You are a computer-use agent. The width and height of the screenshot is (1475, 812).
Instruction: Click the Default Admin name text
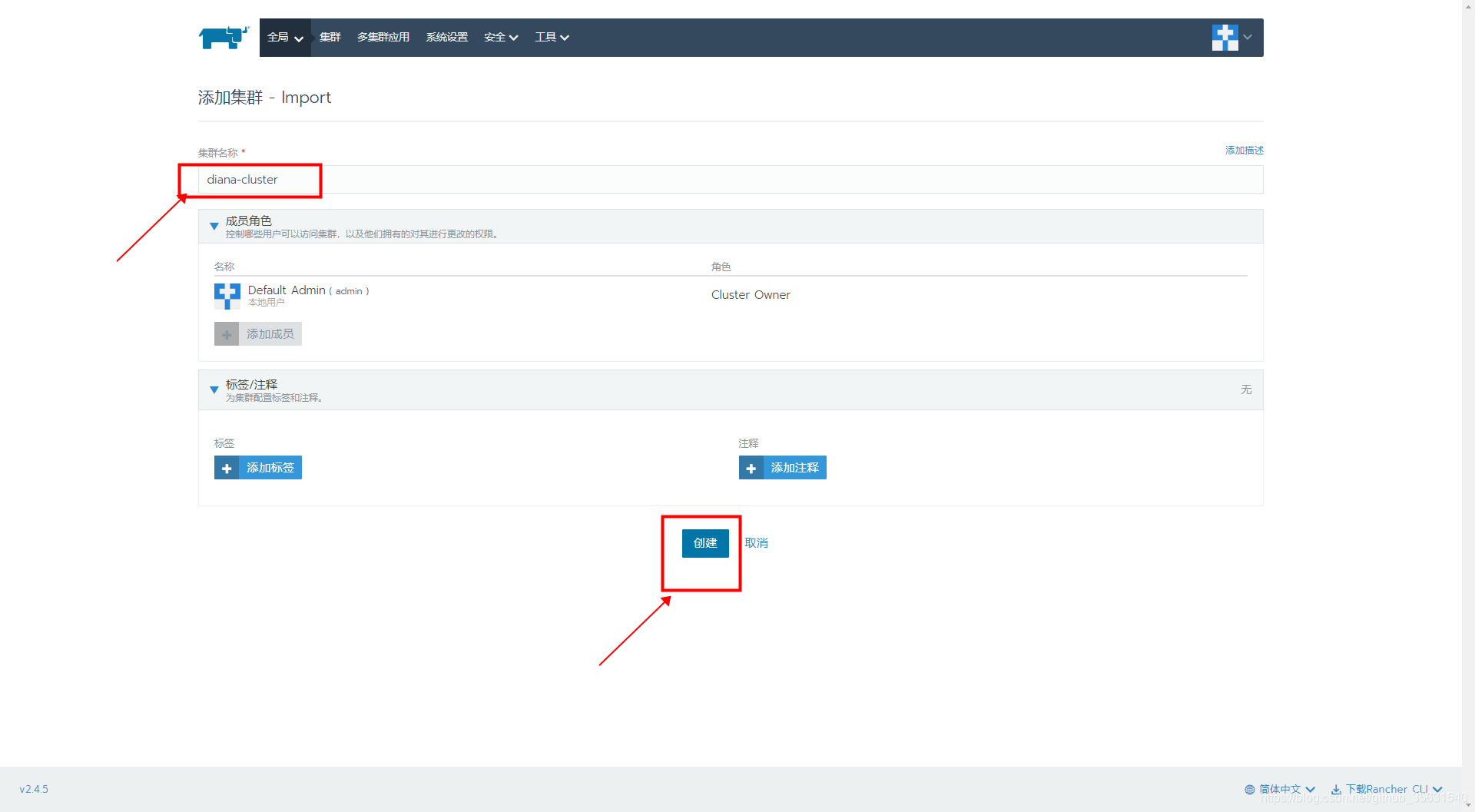coord(287,290)
